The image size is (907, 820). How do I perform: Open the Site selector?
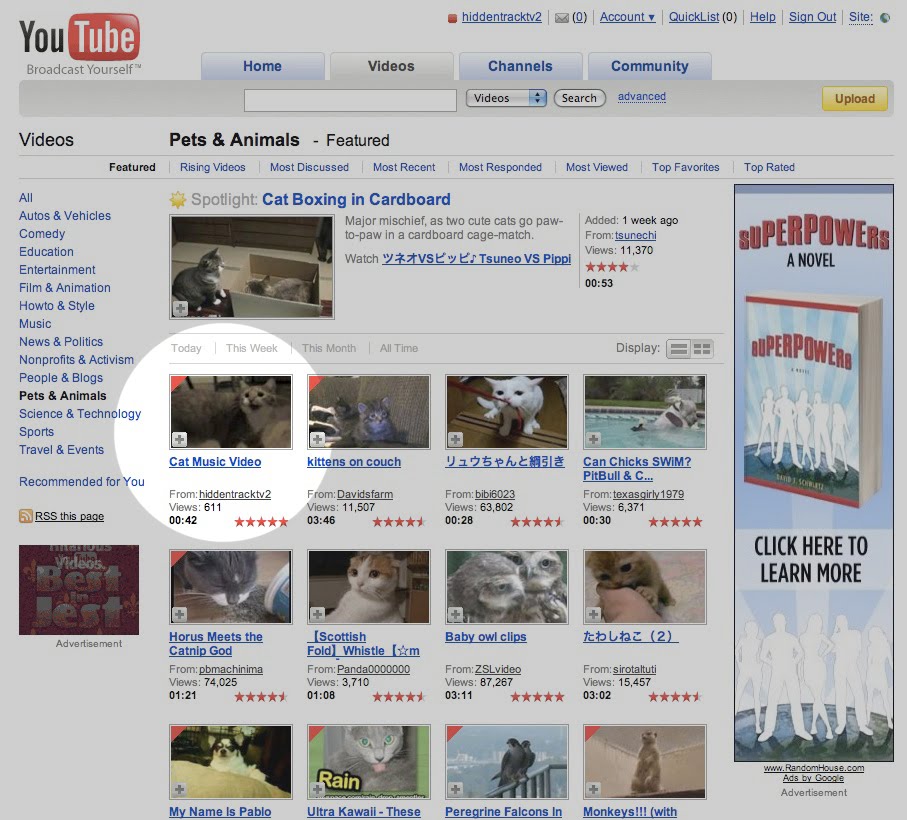861,17
